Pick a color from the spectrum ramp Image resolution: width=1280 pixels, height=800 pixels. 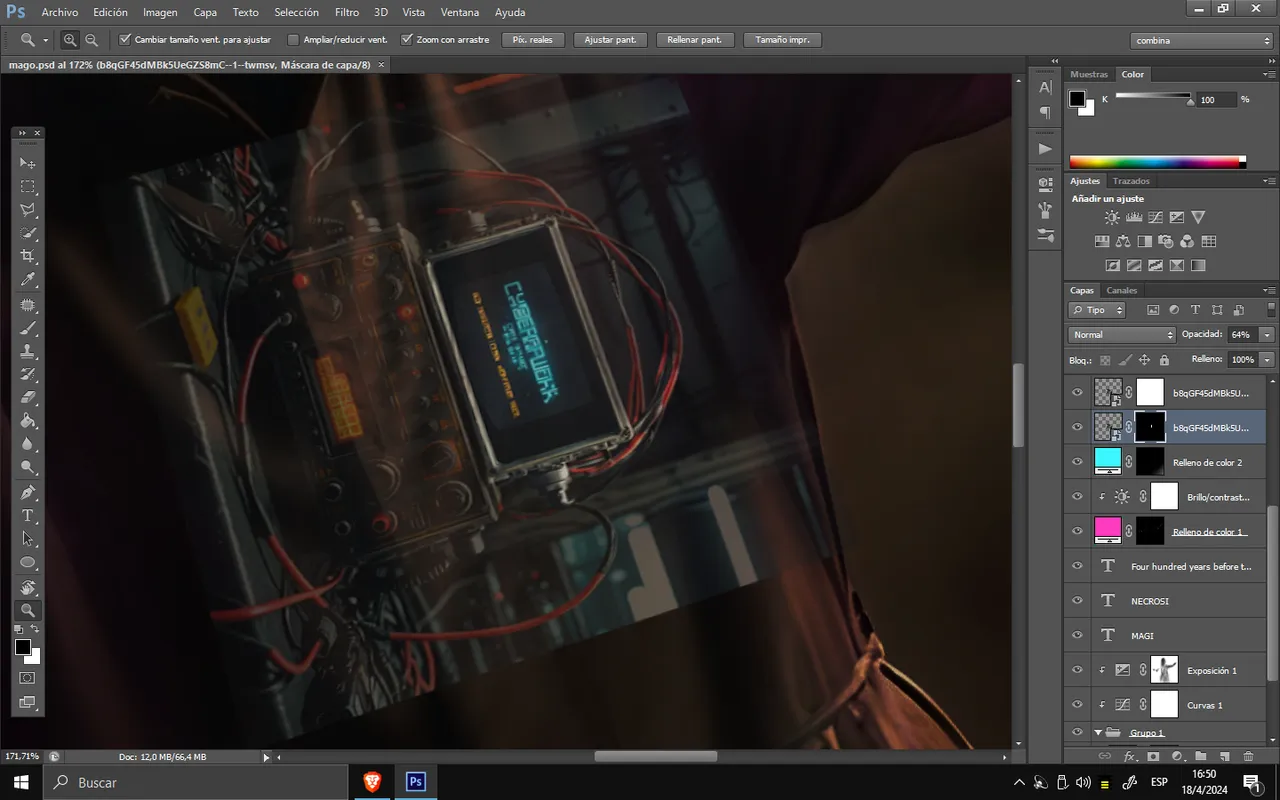pos(1157,162)
